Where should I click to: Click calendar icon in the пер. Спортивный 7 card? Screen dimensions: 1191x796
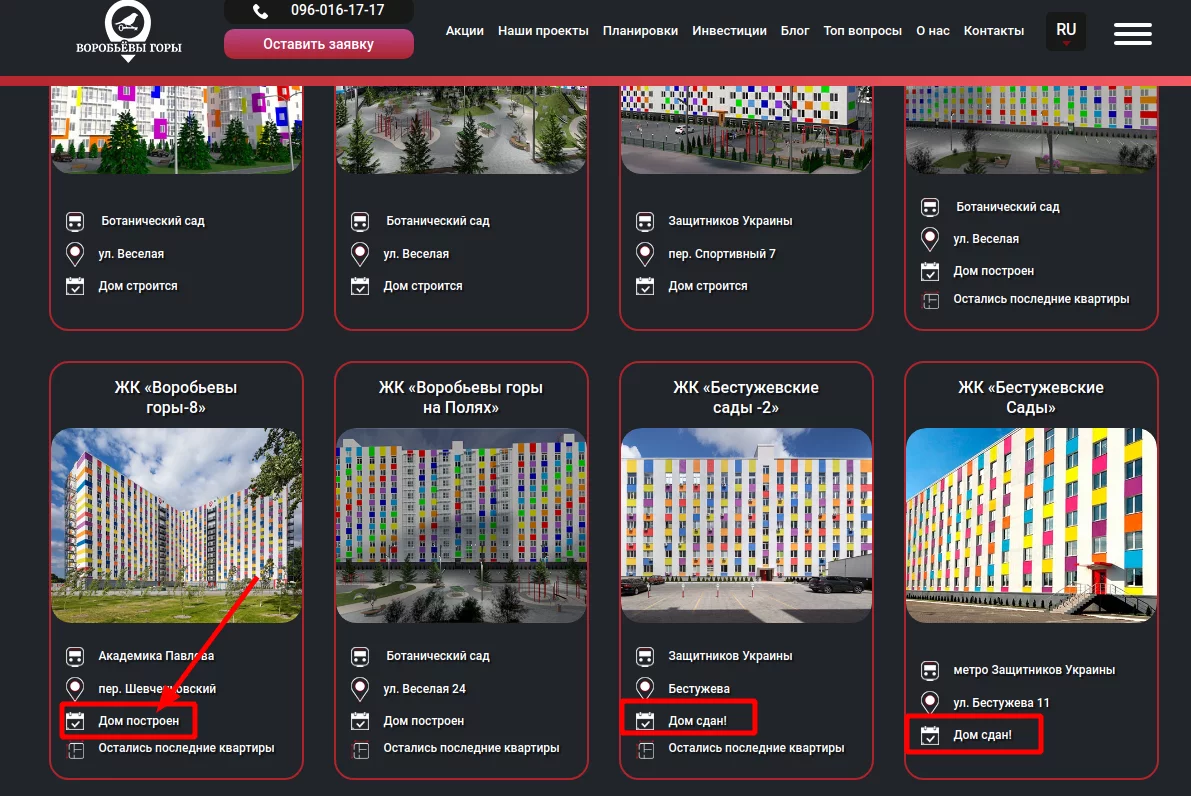click(x=645, y=286)
